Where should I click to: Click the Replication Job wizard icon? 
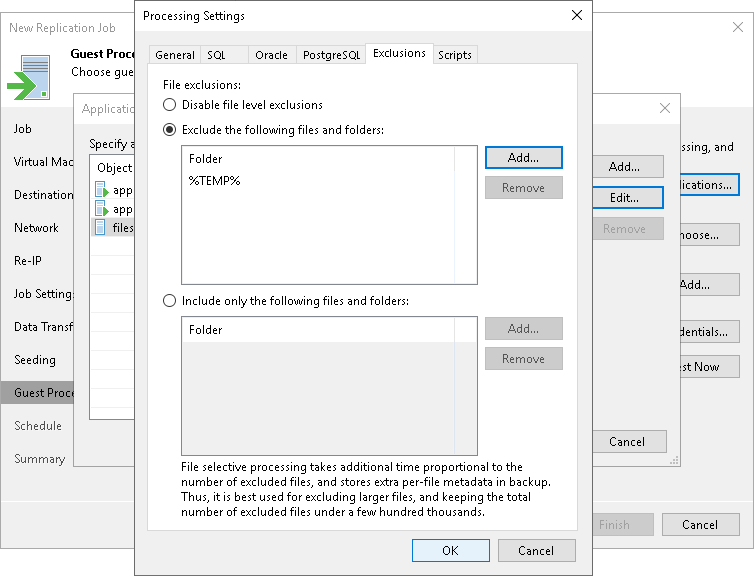pos(29,77)
